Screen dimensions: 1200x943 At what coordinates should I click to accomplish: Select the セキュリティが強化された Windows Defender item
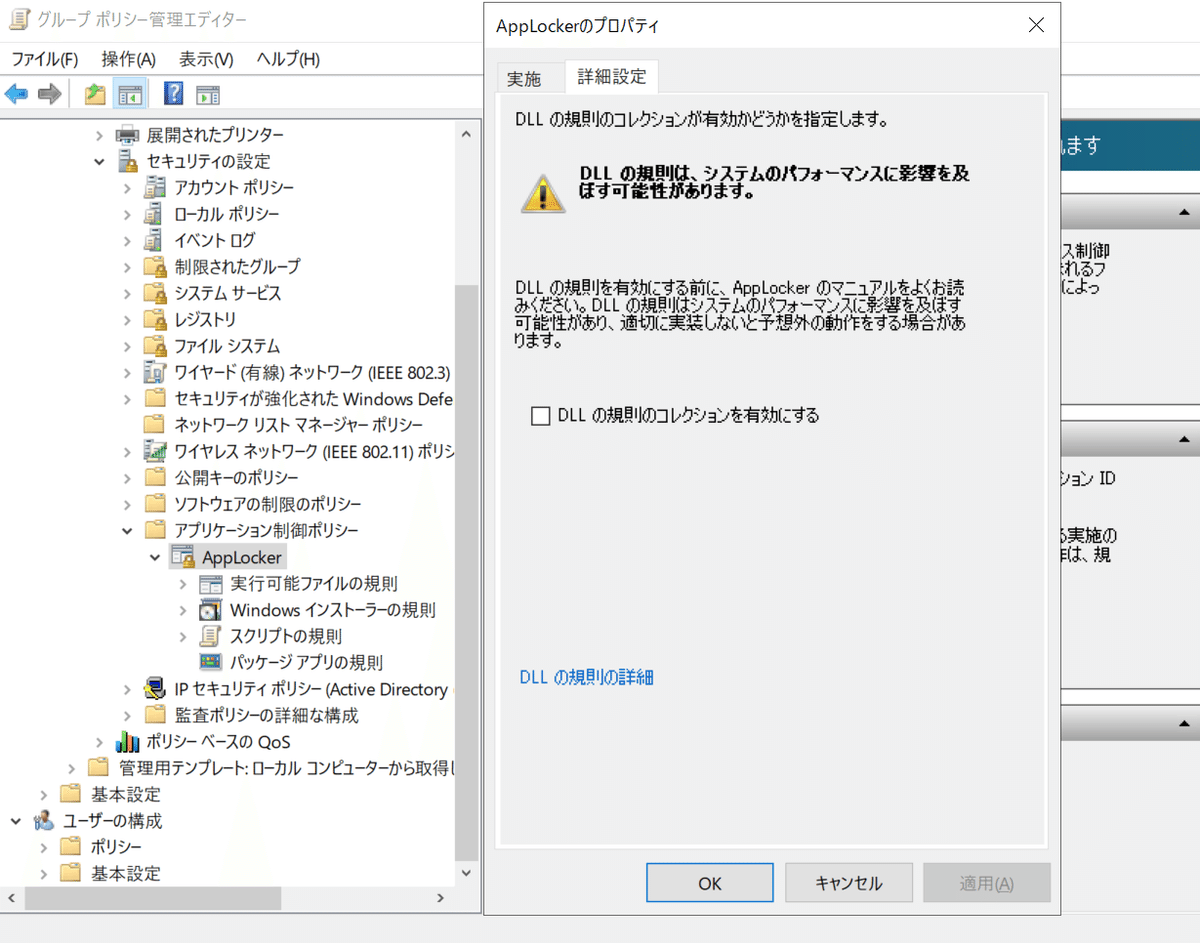point(314,398)
